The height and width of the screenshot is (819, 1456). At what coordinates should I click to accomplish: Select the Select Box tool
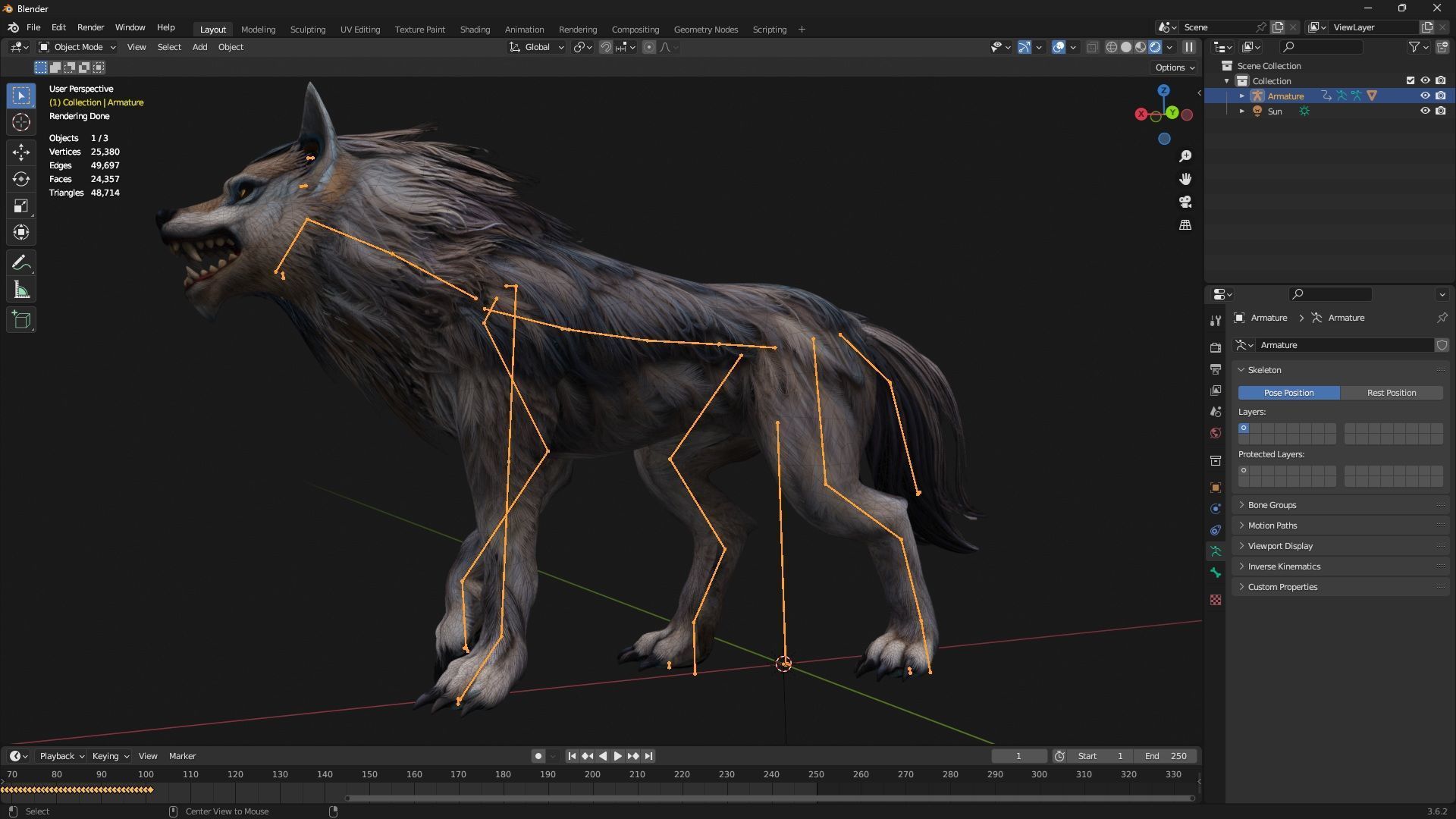tap(21, 96)
